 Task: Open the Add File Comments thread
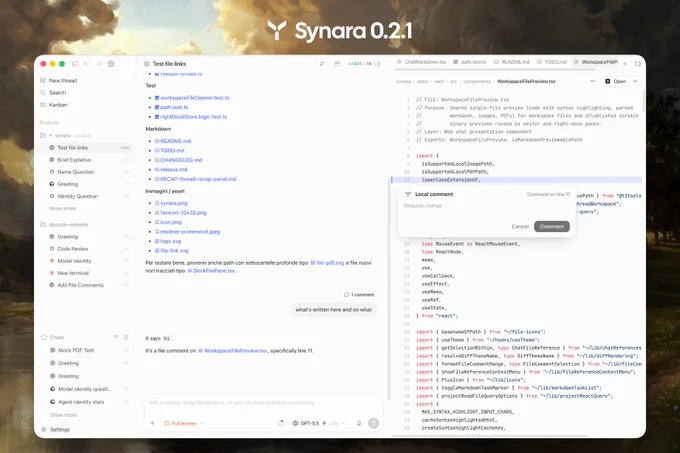tap(89, 285)
